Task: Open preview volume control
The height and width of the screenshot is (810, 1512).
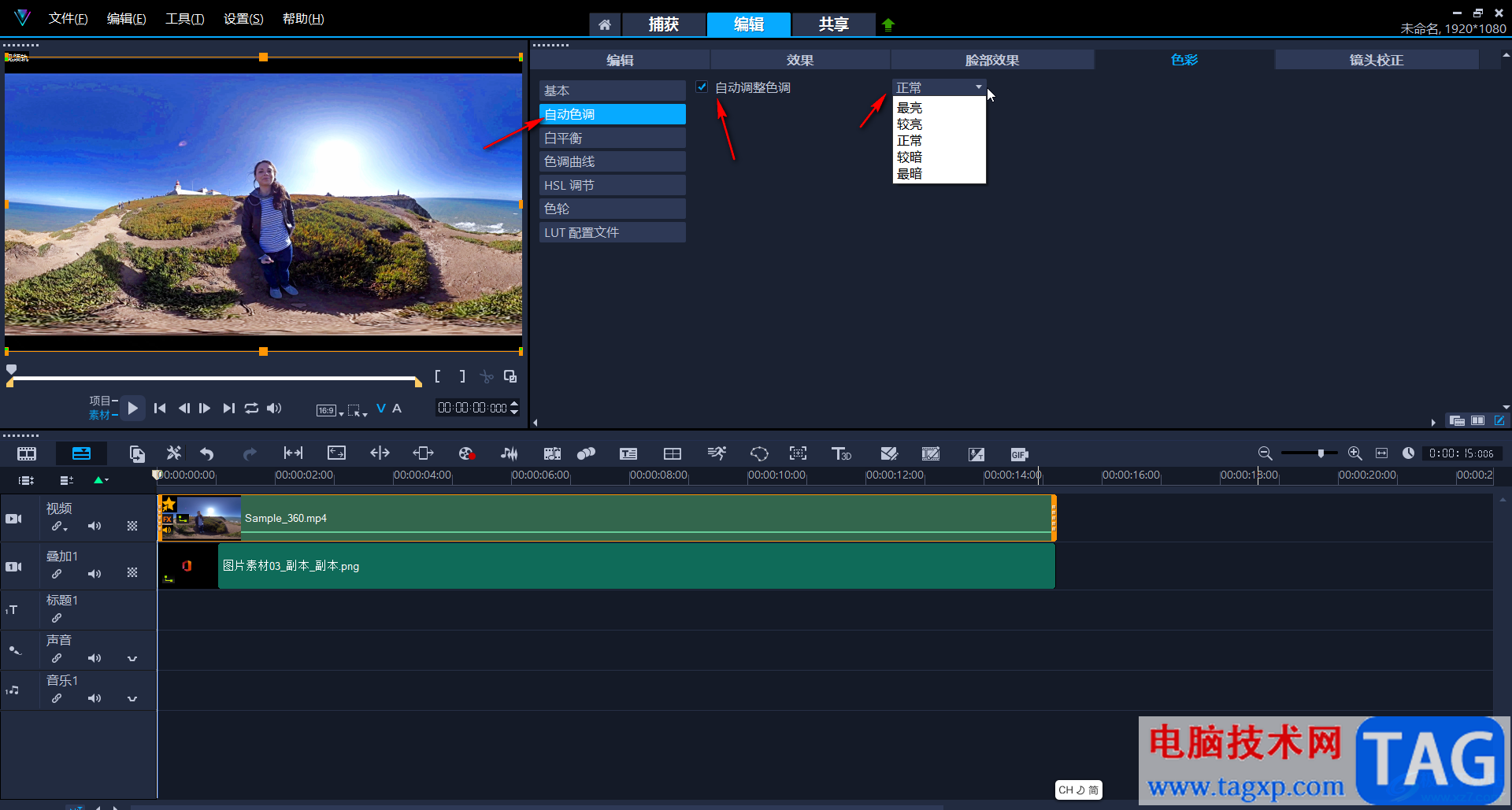Action: click(x=274, y=408)
